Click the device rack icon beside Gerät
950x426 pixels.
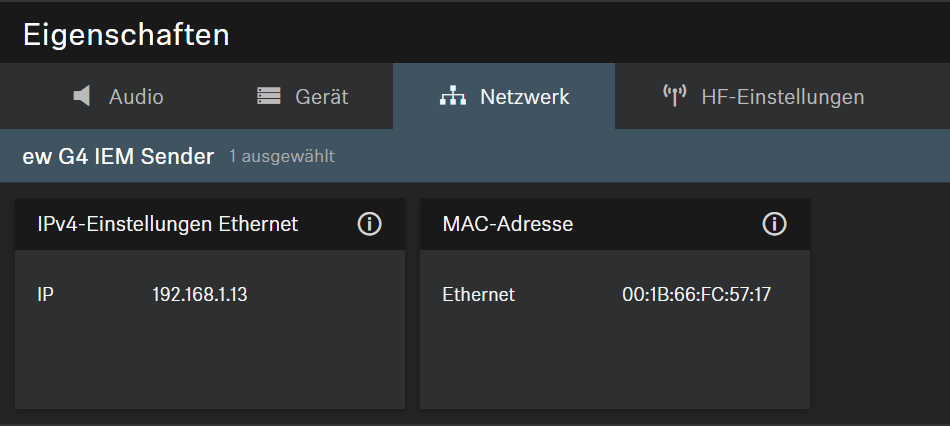268,96
